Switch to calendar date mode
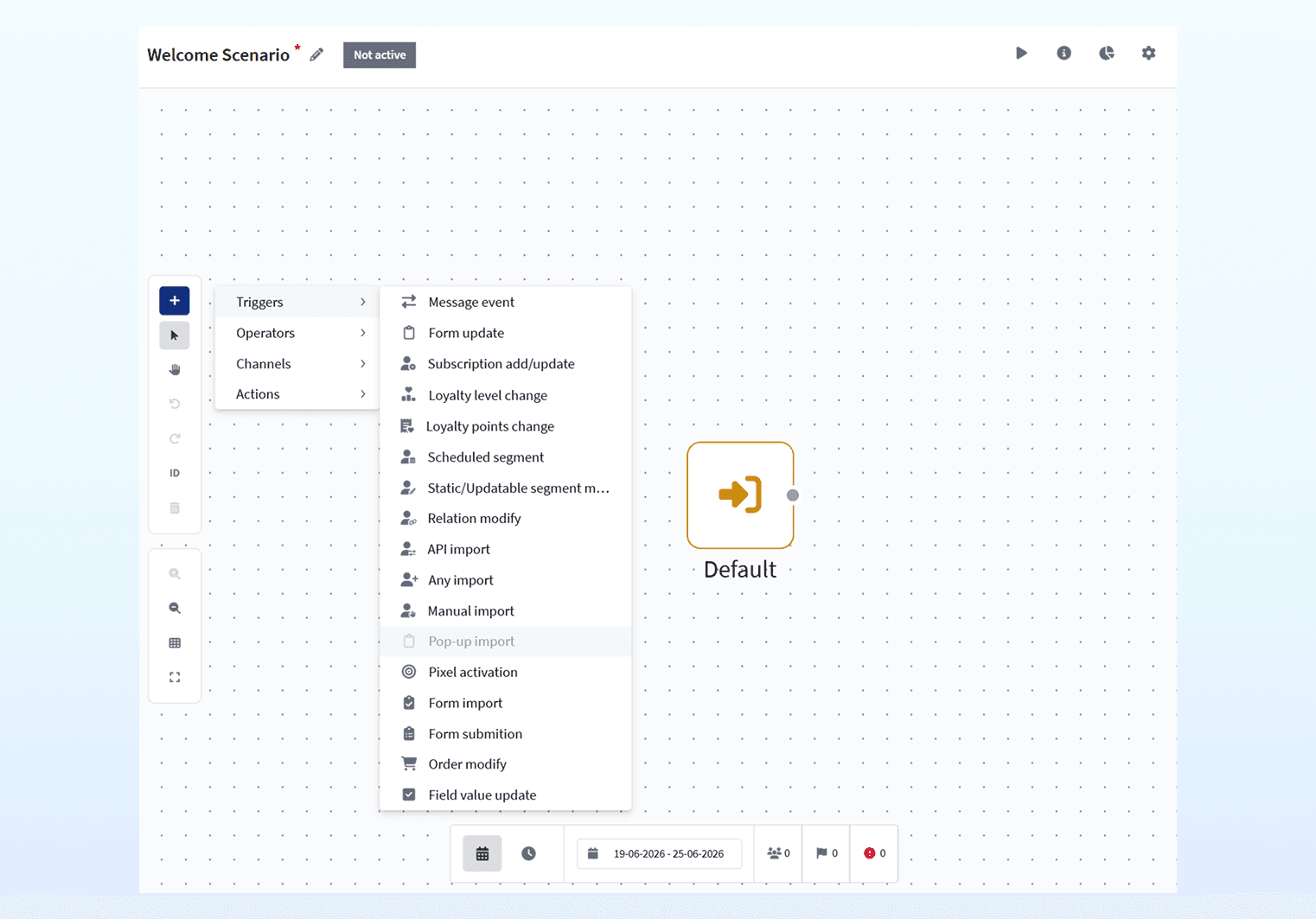Viewport: 1316px width, 919px height. (482, 853)
